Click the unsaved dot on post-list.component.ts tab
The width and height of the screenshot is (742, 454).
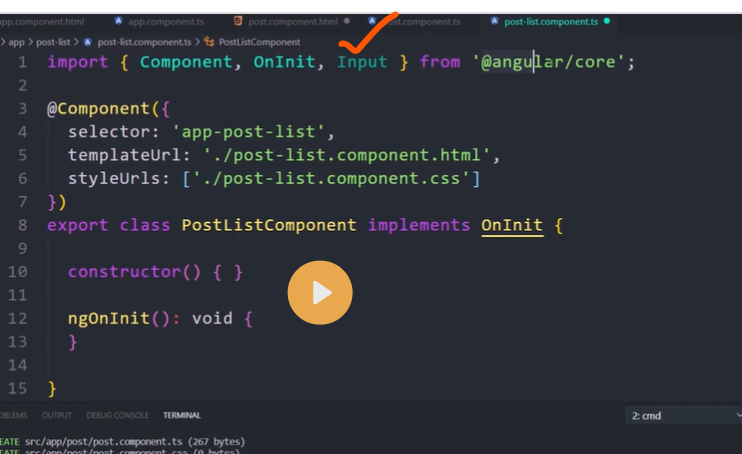[607, 21]
